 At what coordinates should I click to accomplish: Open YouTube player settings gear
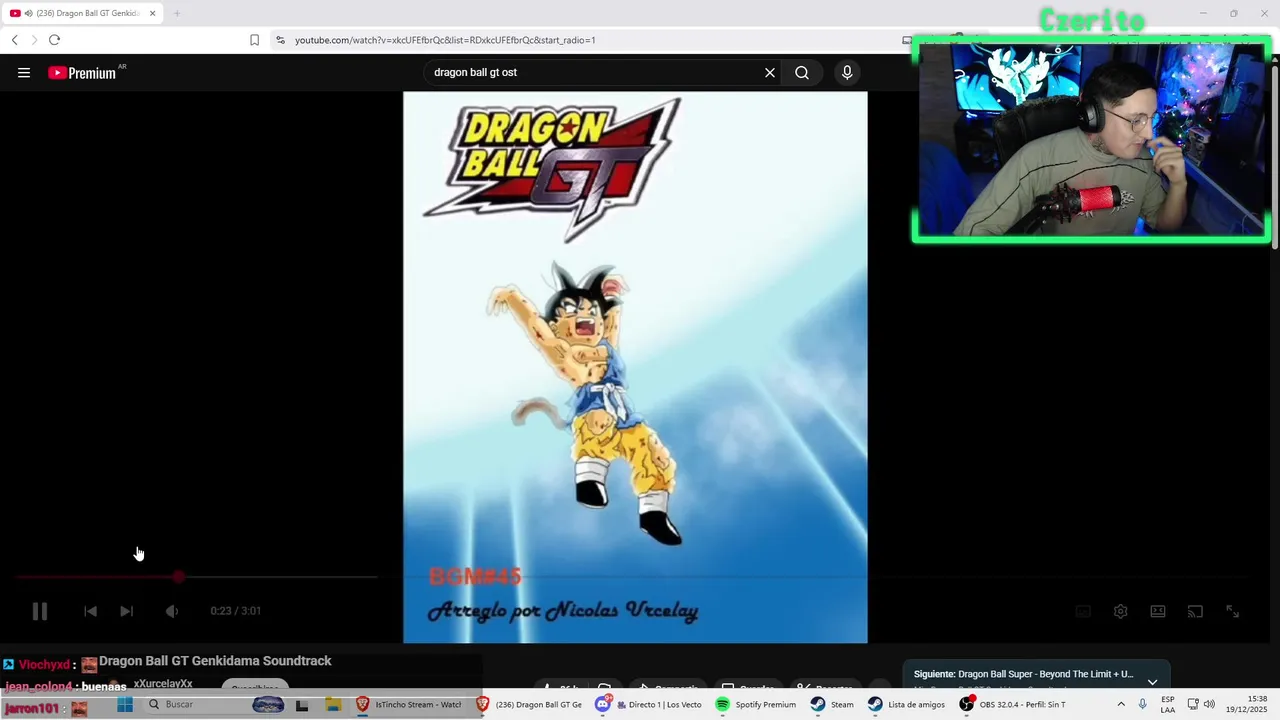[x=1120, y=611]
